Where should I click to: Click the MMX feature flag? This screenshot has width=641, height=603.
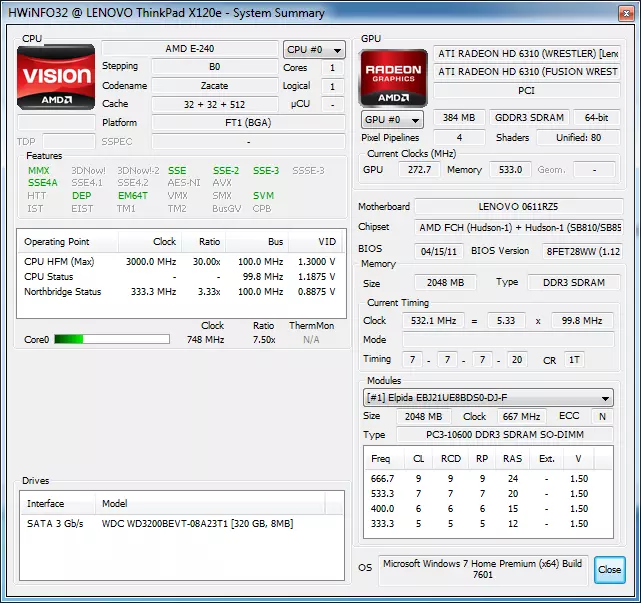[38, 170]
